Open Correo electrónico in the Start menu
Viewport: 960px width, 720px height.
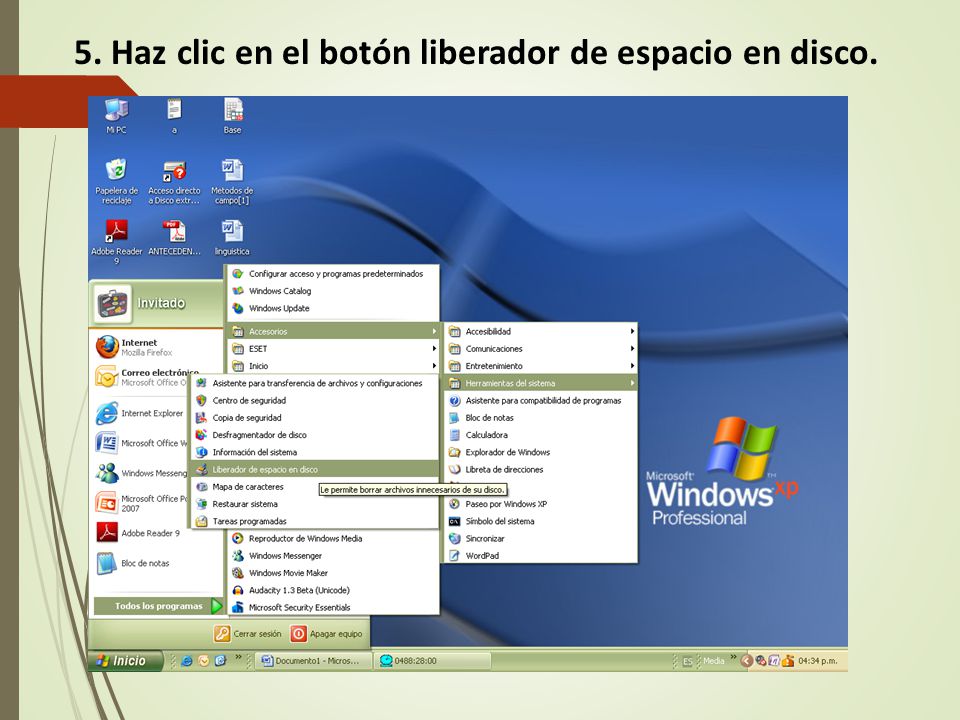click(x=147, y=377)
